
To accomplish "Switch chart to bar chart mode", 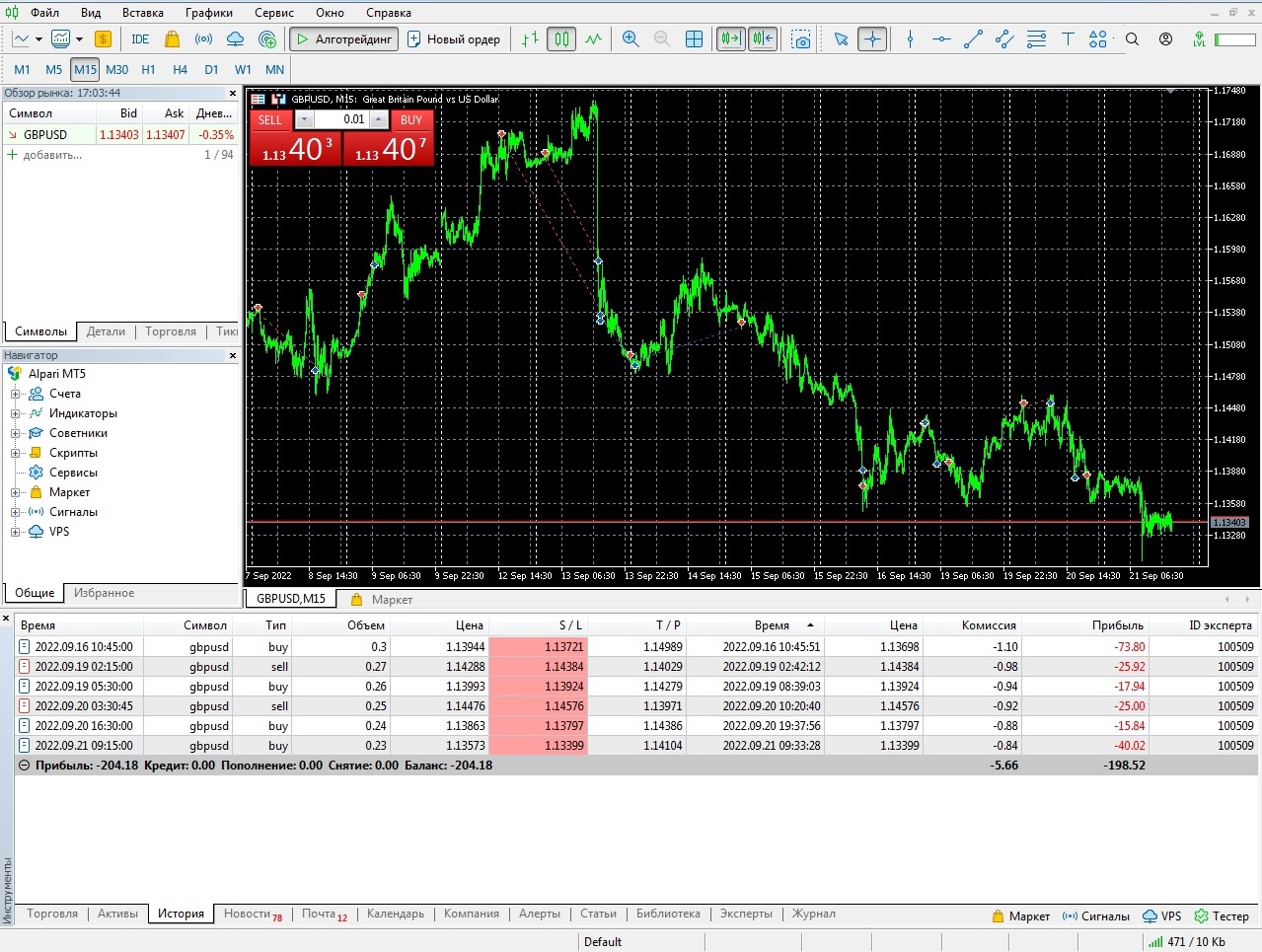I will tap(530, 39).
